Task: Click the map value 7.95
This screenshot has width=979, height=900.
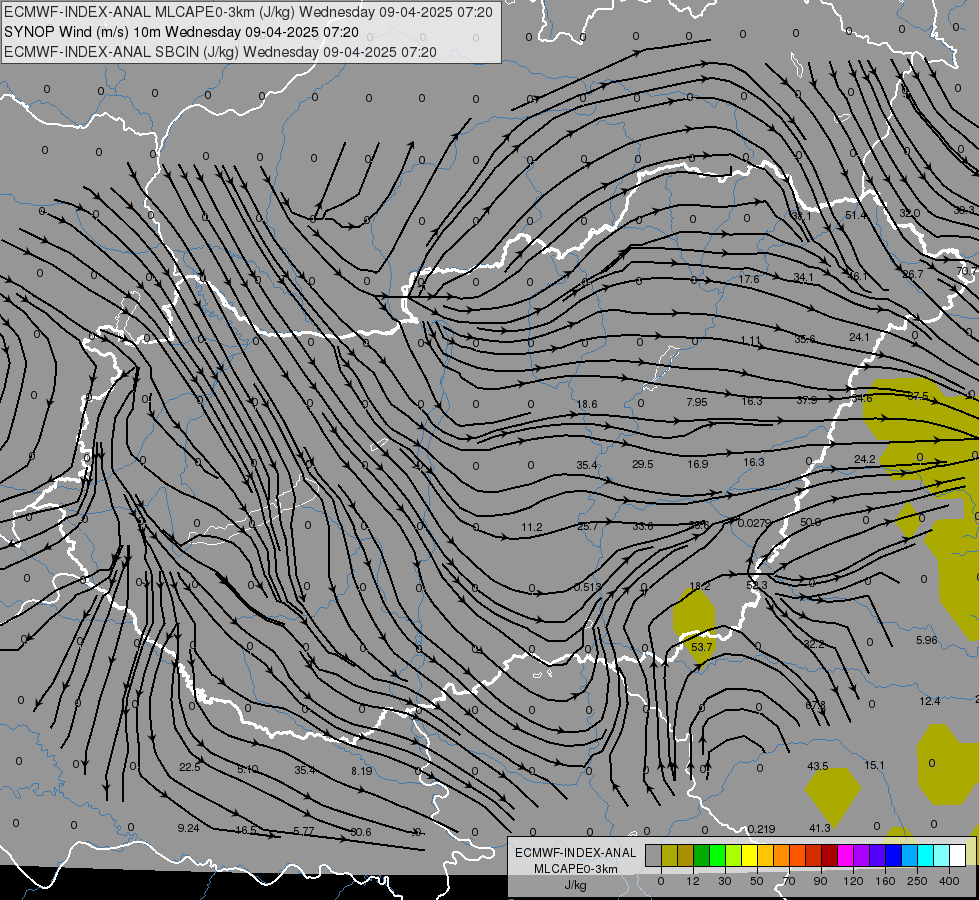Action: tap(697, 402)
